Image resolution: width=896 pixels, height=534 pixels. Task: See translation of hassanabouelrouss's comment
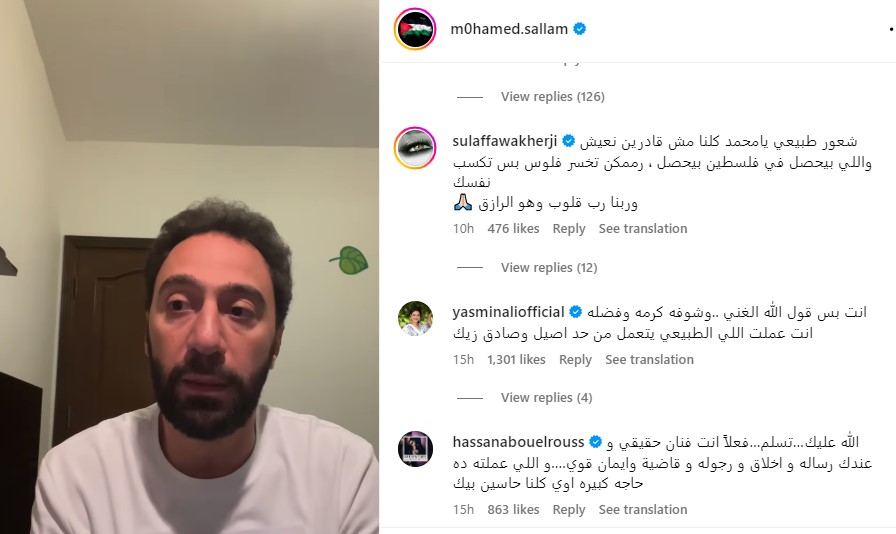click(643, 509)
